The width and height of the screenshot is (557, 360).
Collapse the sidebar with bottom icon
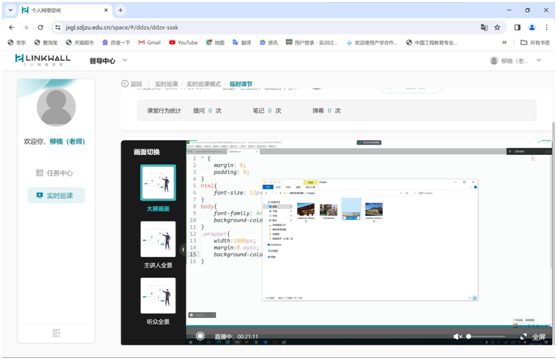[x=56, y=333]
